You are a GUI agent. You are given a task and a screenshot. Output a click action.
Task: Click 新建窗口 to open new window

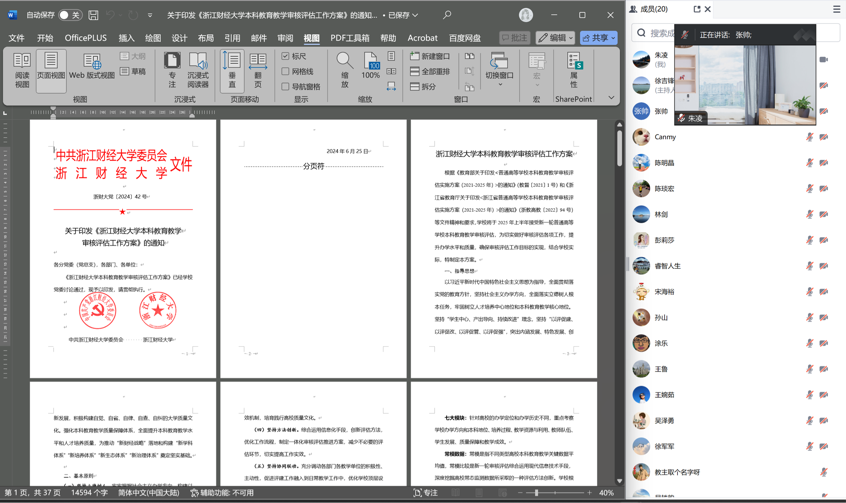[430, 57]
